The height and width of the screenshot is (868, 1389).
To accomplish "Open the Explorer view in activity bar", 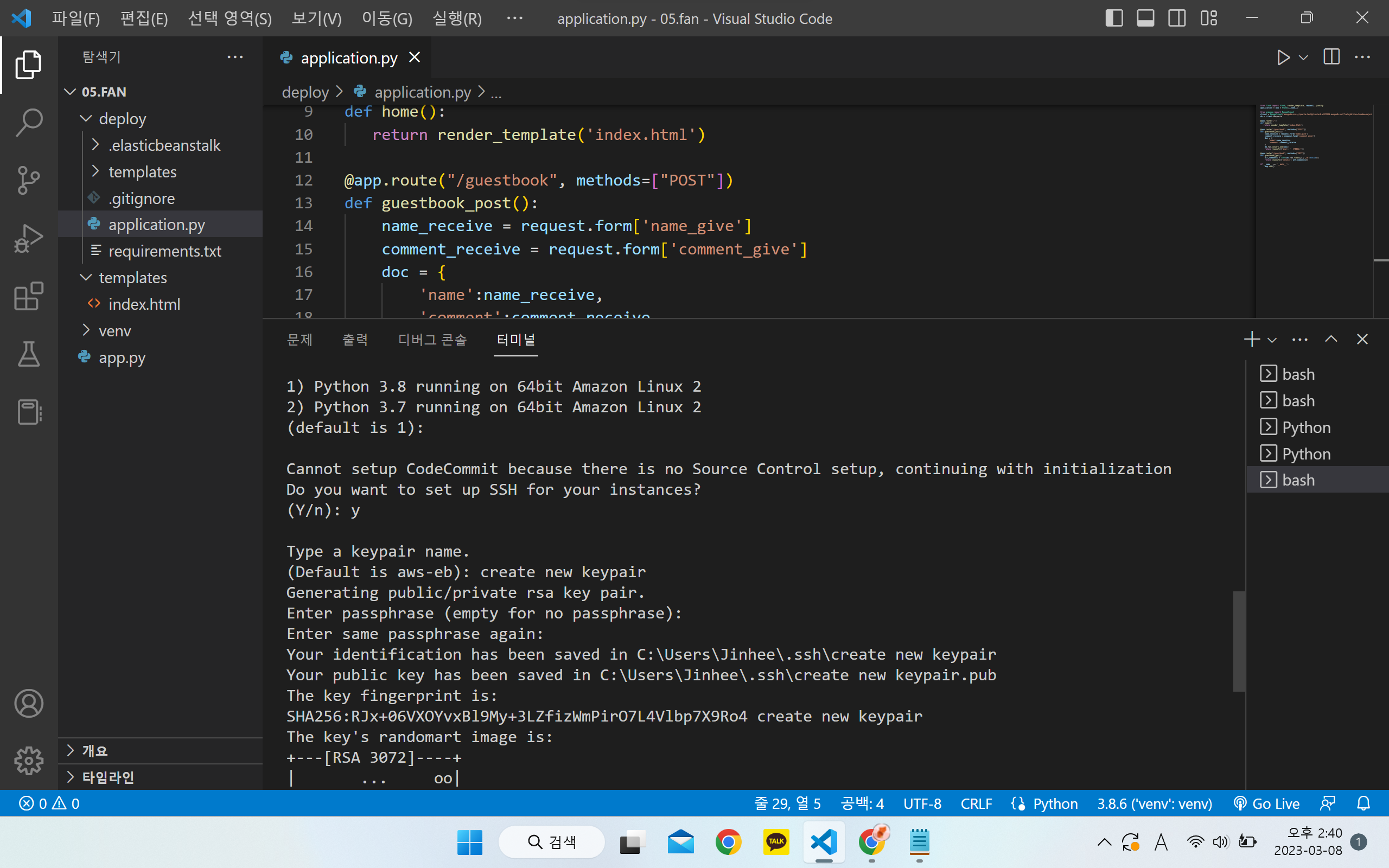I will [29, 65].
